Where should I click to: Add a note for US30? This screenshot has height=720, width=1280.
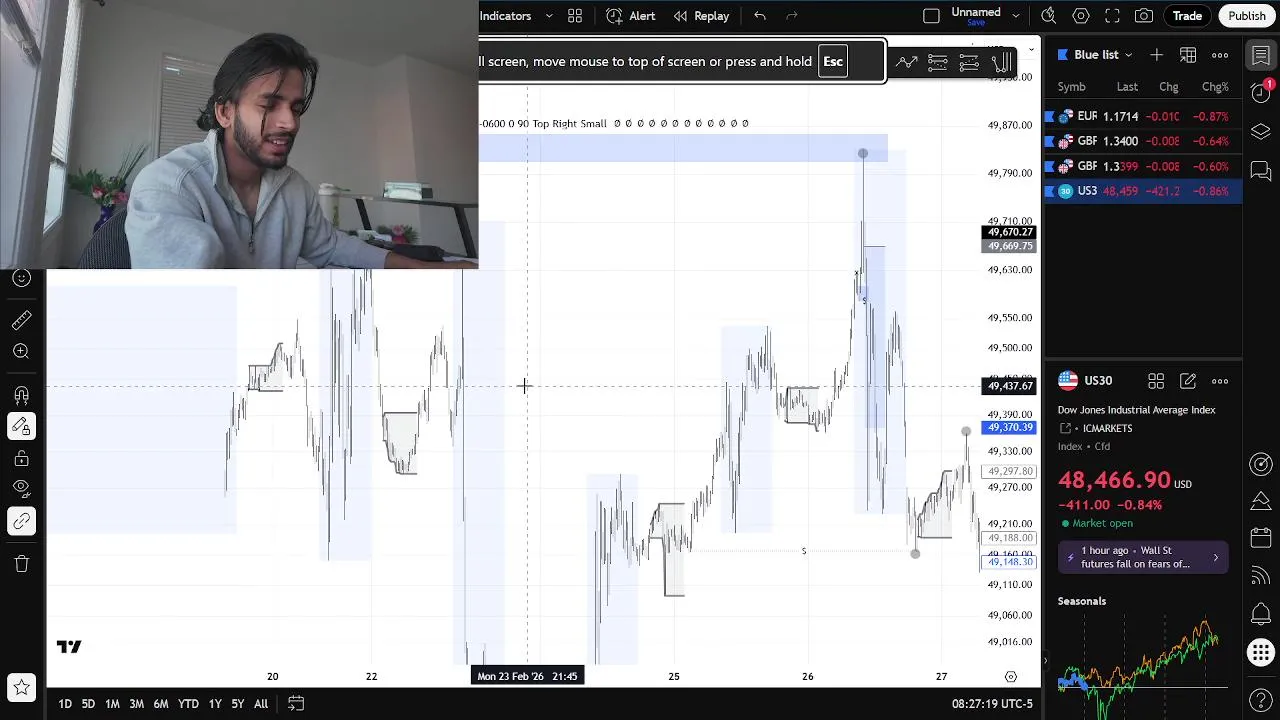[x=1188, y=381]
